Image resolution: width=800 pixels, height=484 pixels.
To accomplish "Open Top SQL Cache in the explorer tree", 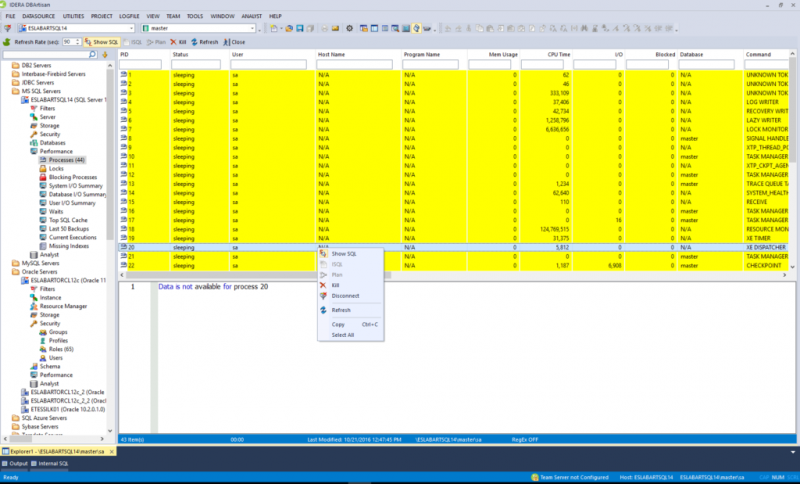I will pyautogui.click(x=69, y=220).
